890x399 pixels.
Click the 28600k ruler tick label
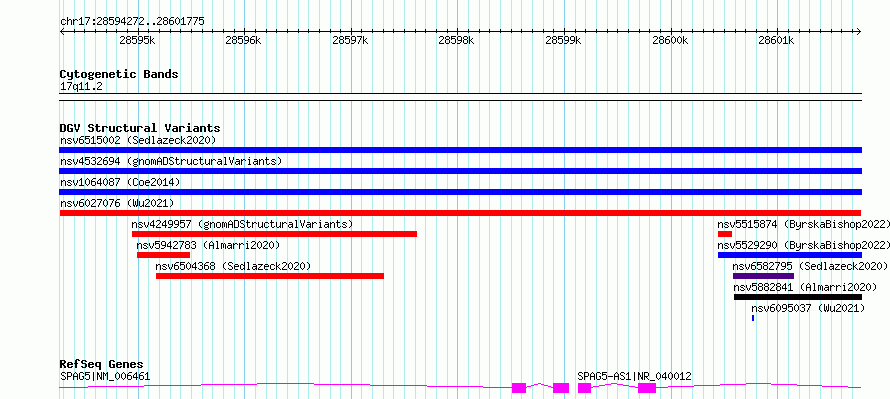coord(670,40)
